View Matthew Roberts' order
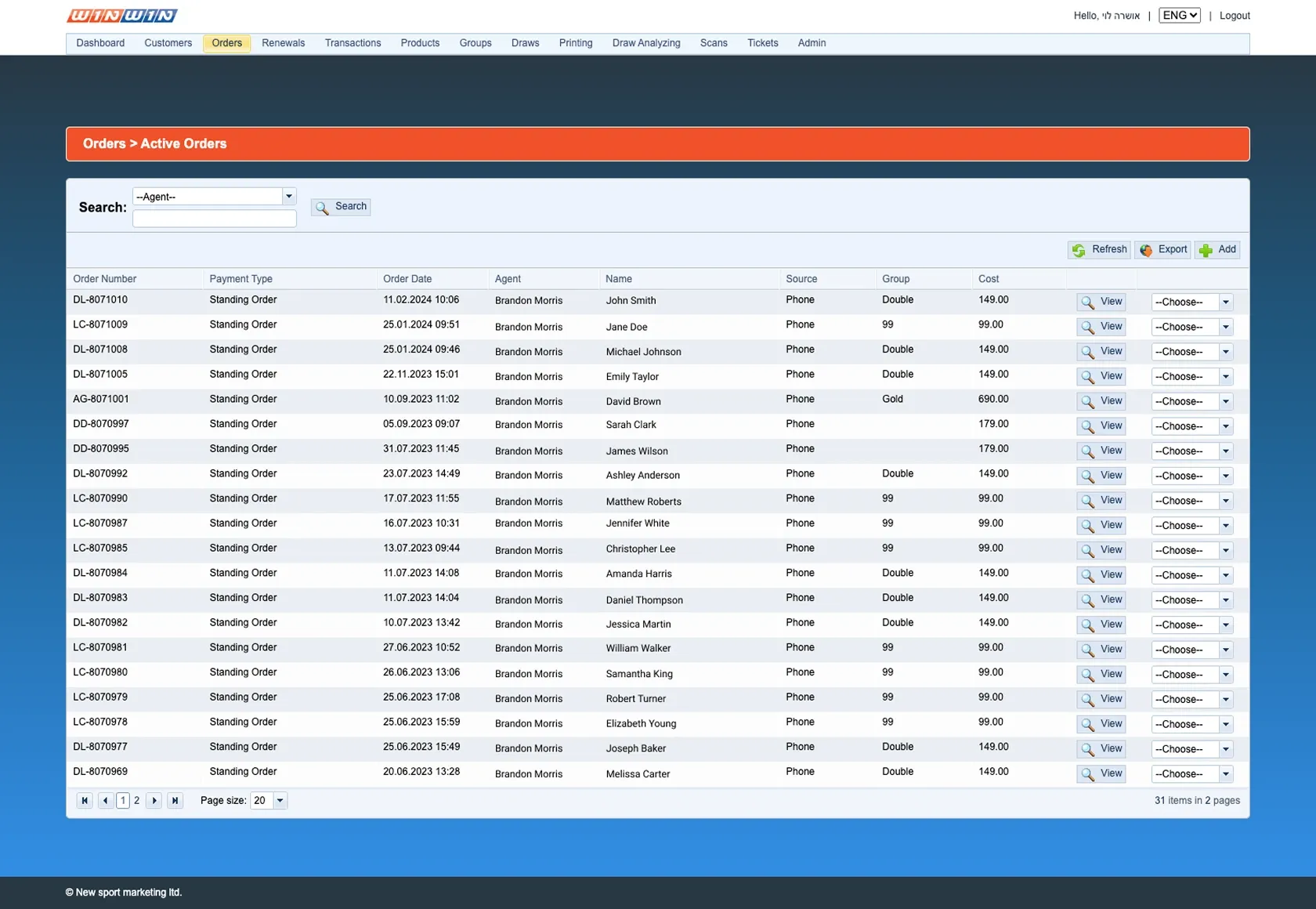Screen dimensions: 1316x909 click(x=1101, y=501)
